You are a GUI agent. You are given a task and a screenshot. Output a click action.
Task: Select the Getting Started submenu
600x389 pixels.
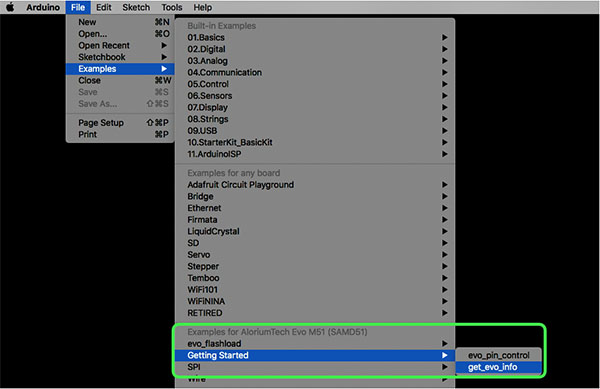click(315, 355)
